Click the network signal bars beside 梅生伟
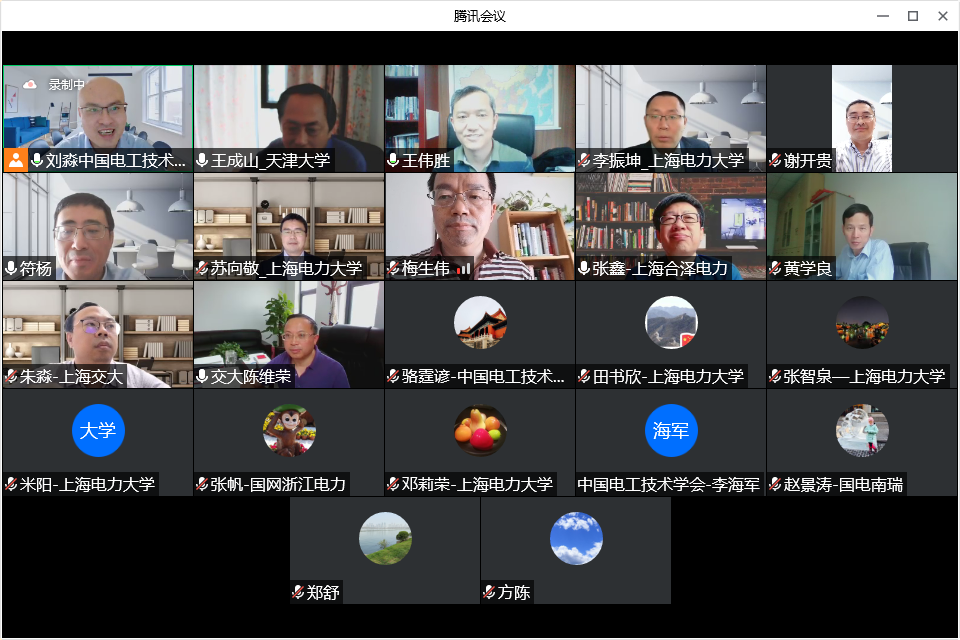960x640 pixels. tap(464, 269)
